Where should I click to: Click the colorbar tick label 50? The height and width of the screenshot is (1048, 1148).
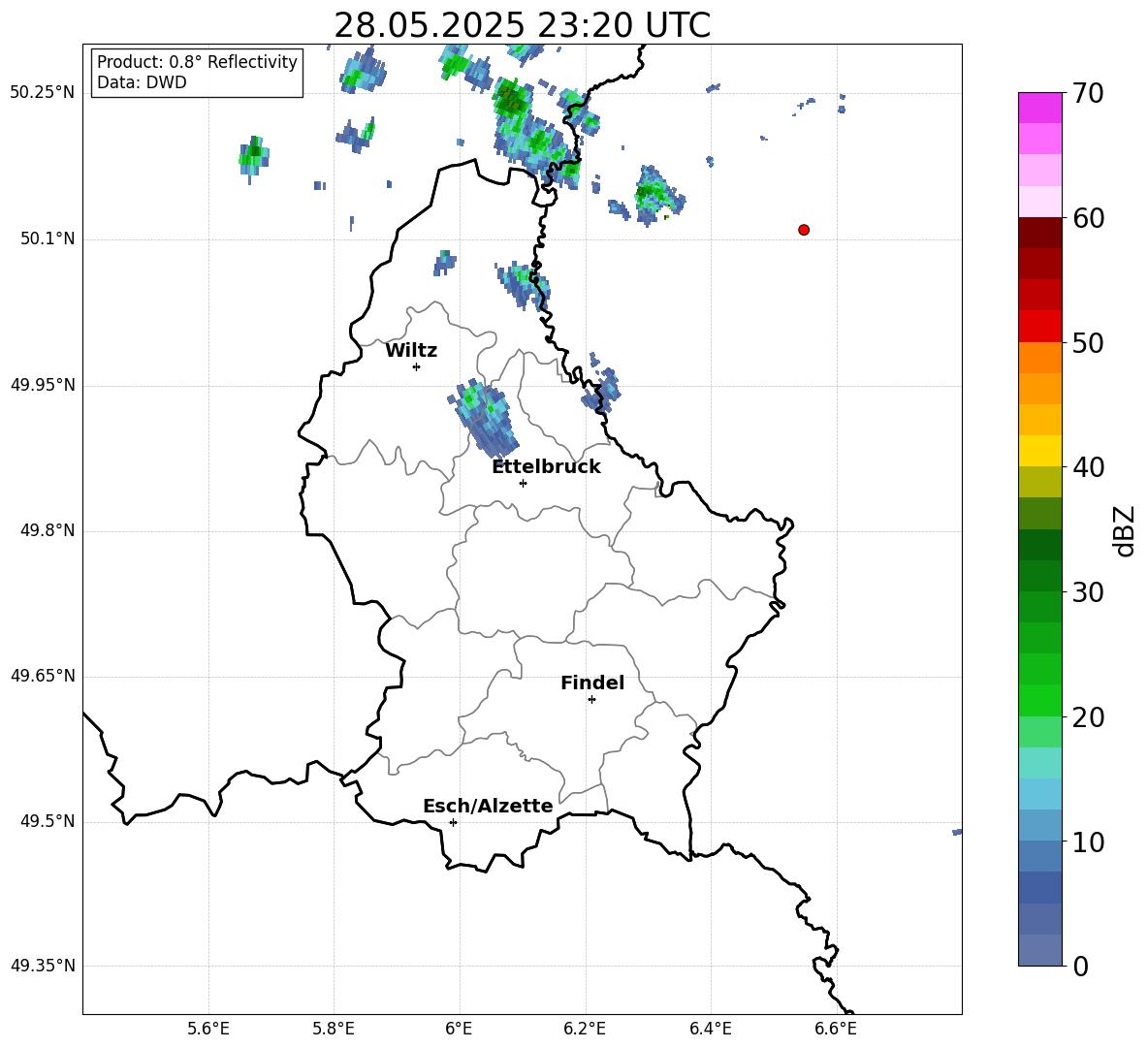coord(1089,342)
